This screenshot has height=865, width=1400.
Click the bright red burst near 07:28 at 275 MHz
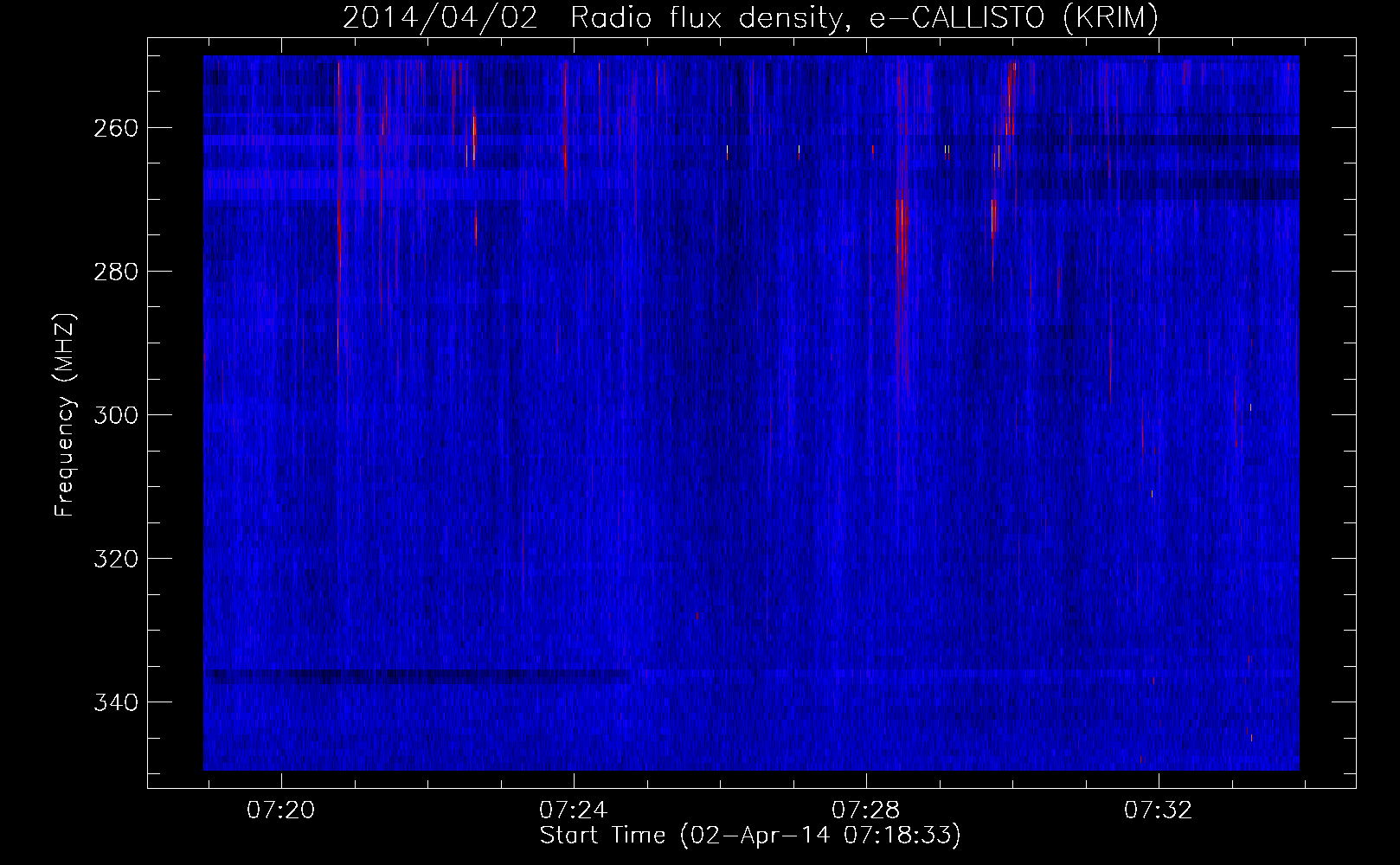[x=901, y=238]
